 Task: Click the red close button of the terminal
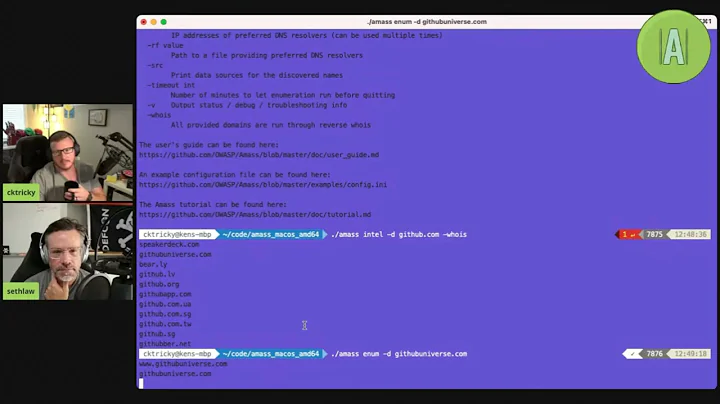(x=143, y=22)
